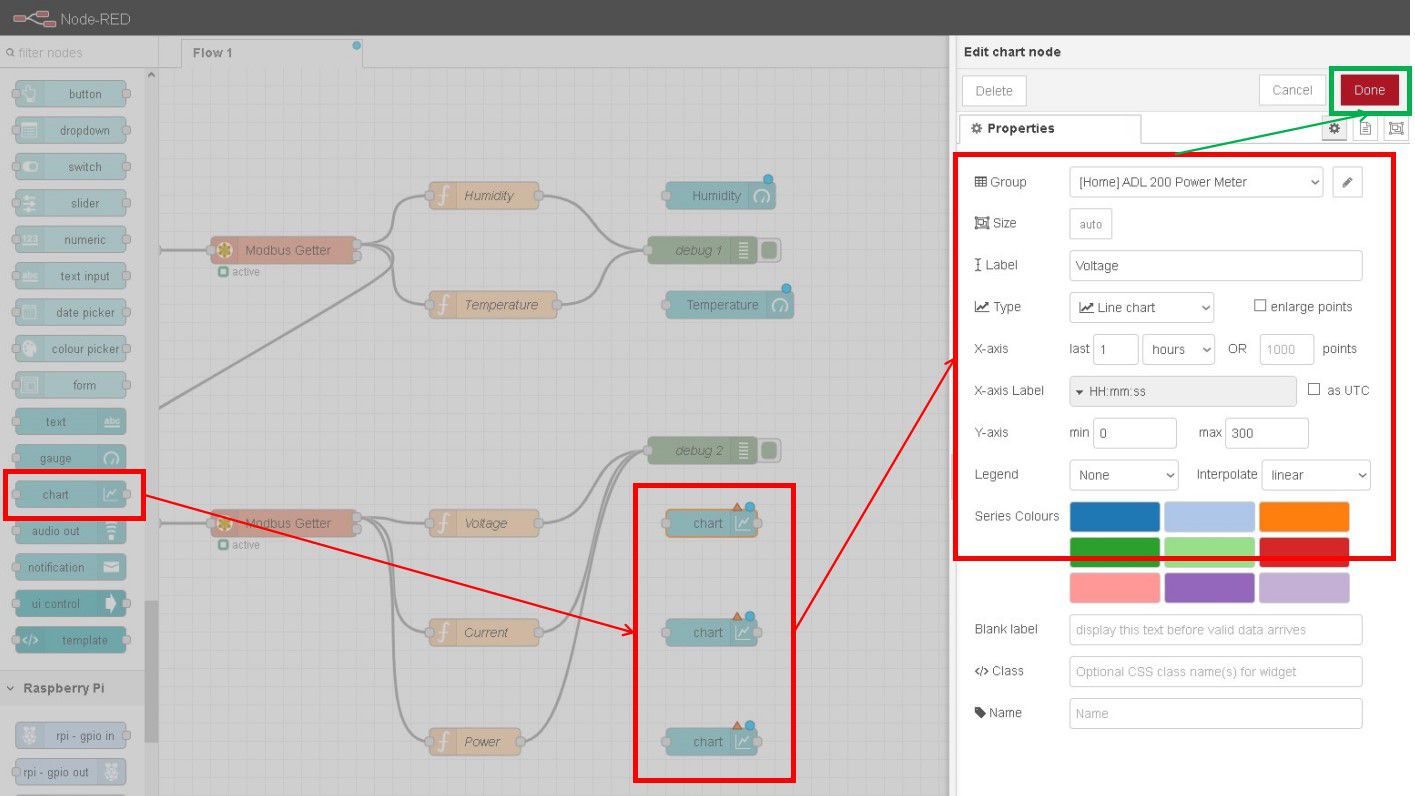Image resolution: width=1415 pixels, height=796 pixels.
Task: Select the Properties tab
Action: click(x=1048, y=129)
